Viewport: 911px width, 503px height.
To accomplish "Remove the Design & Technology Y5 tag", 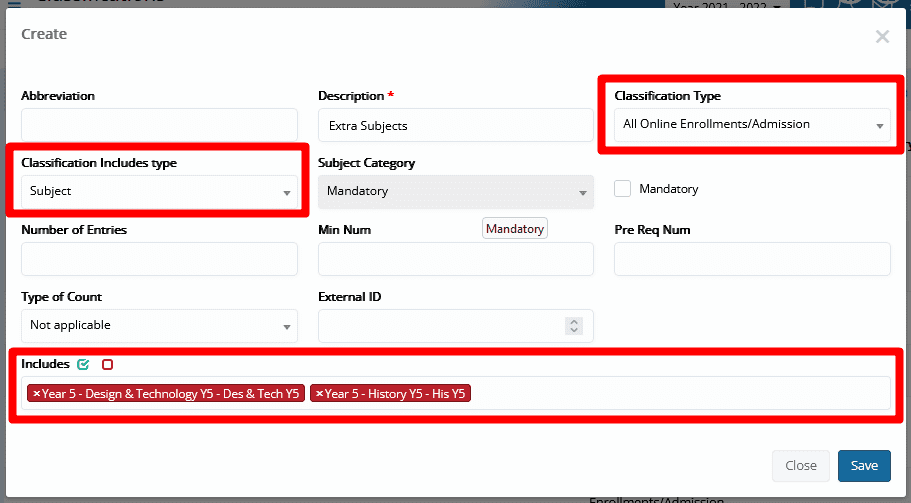I will [x=36, y=393].
